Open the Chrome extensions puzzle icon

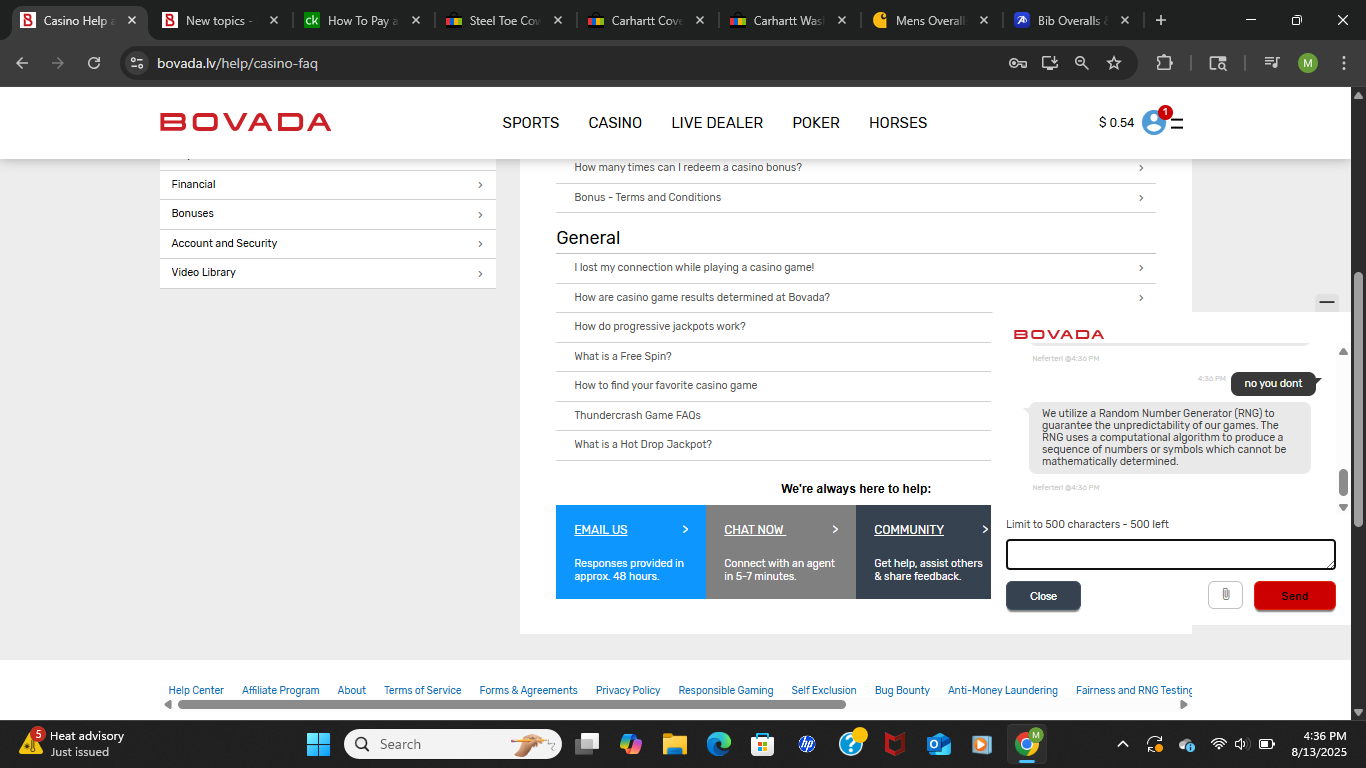coord(1164,63)
